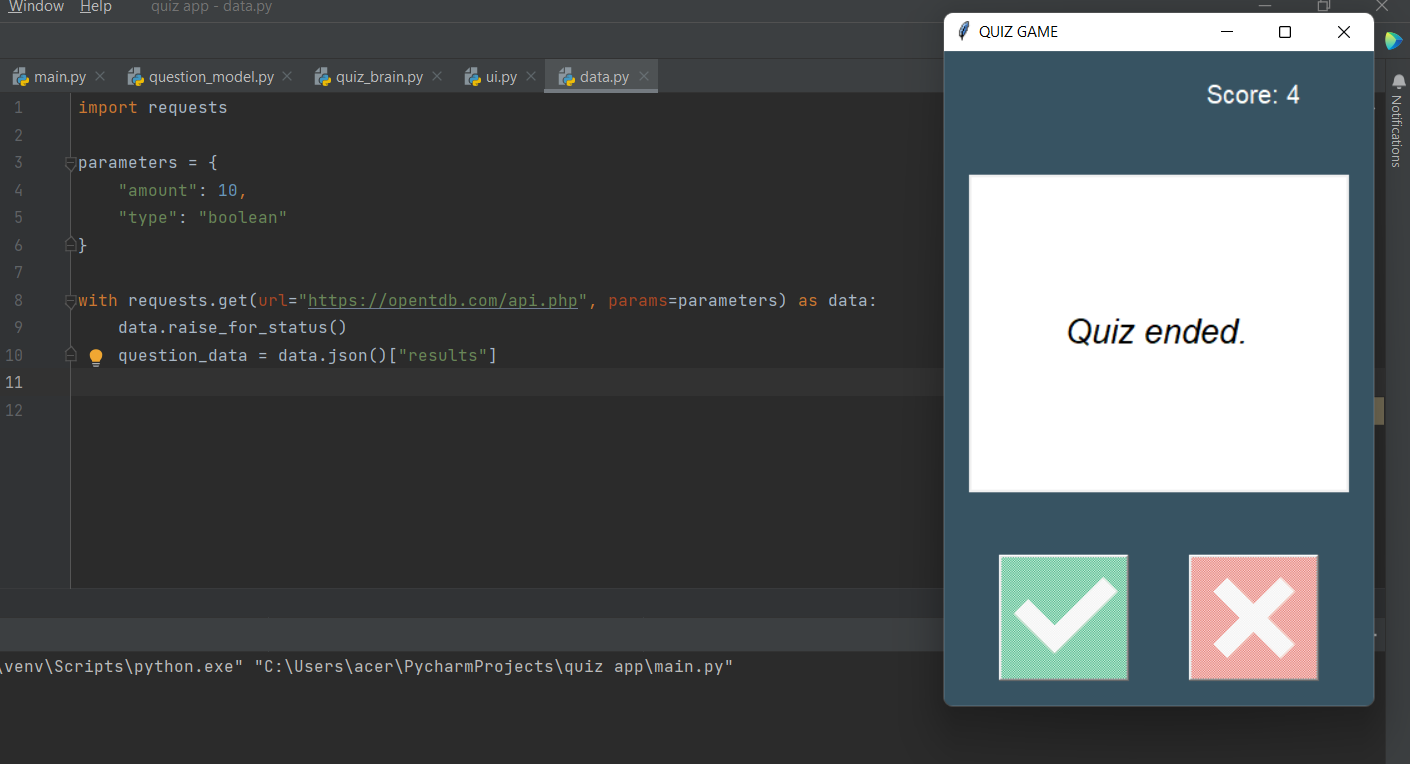Viewport: 1410px width, 764px height.
Task: Open the Notifications bell in PyCharm sidebar
Action: [1398, 81]
